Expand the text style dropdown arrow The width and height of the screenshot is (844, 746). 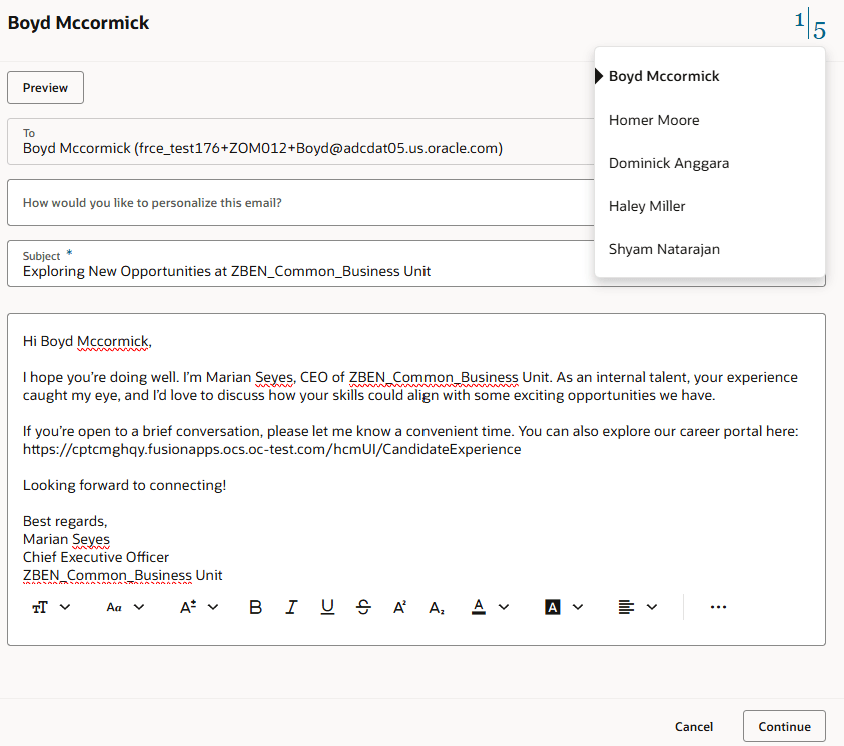pyautogui.click(x=65, y=607)
